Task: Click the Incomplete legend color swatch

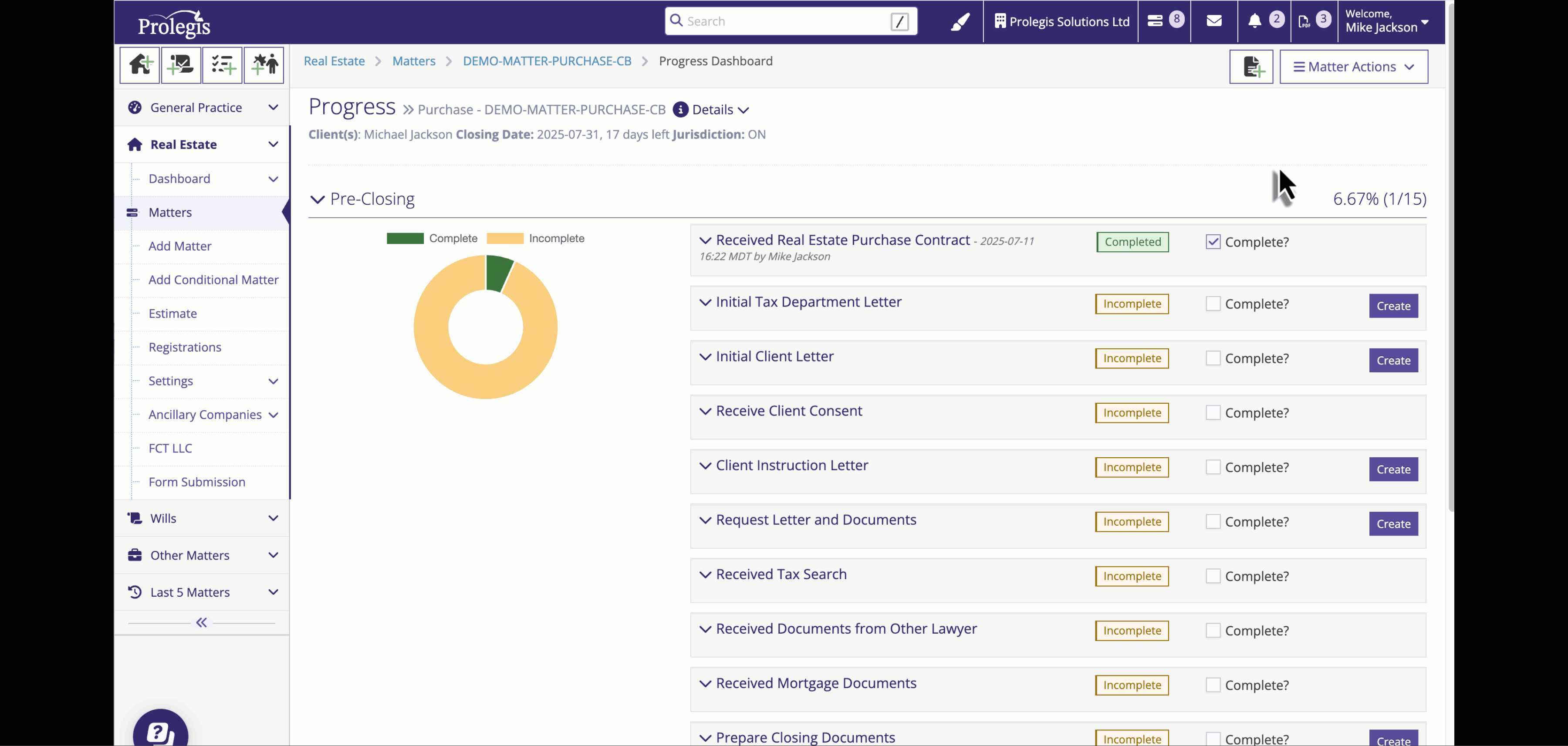Action: coord(505,239)
